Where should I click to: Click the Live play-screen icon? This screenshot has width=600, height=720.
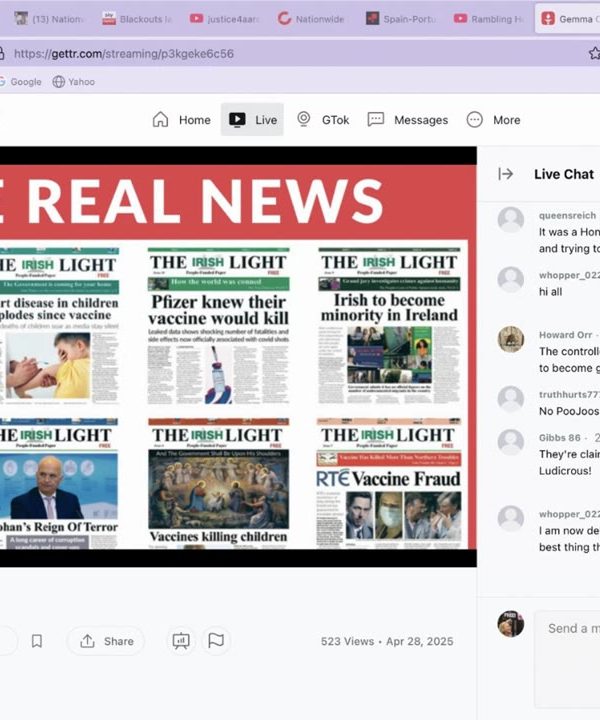(x=237, y=119)
